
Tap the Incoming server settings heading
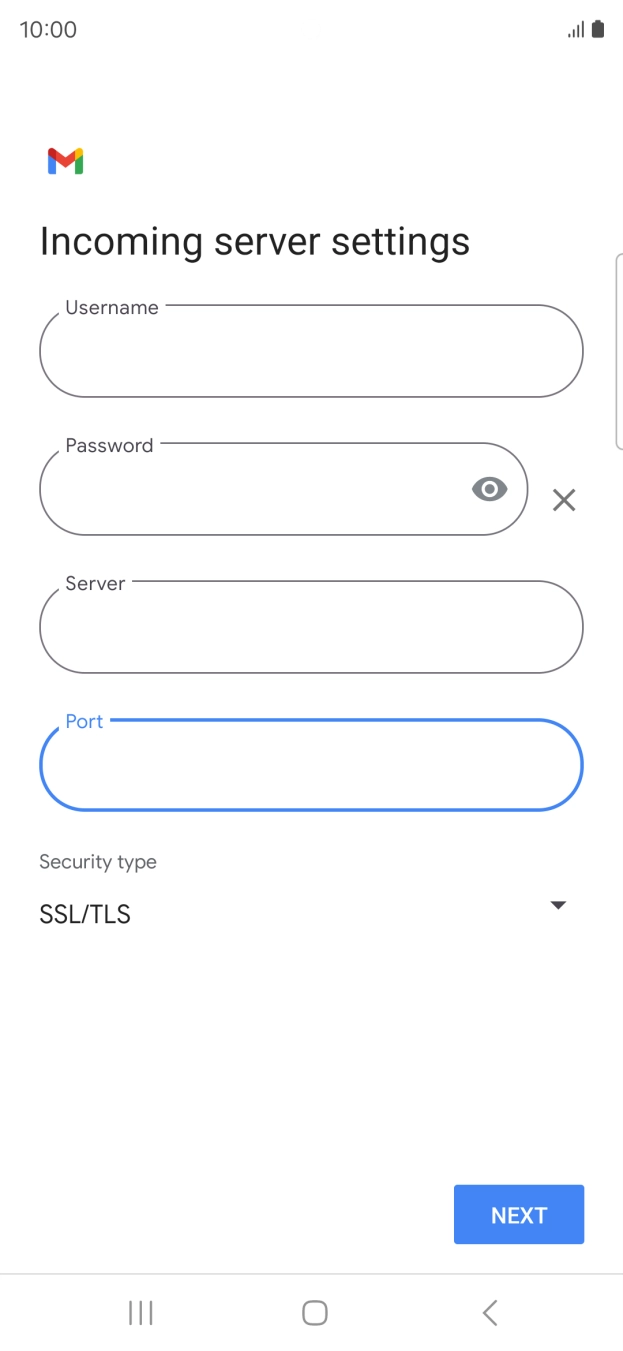pos(254,241)
